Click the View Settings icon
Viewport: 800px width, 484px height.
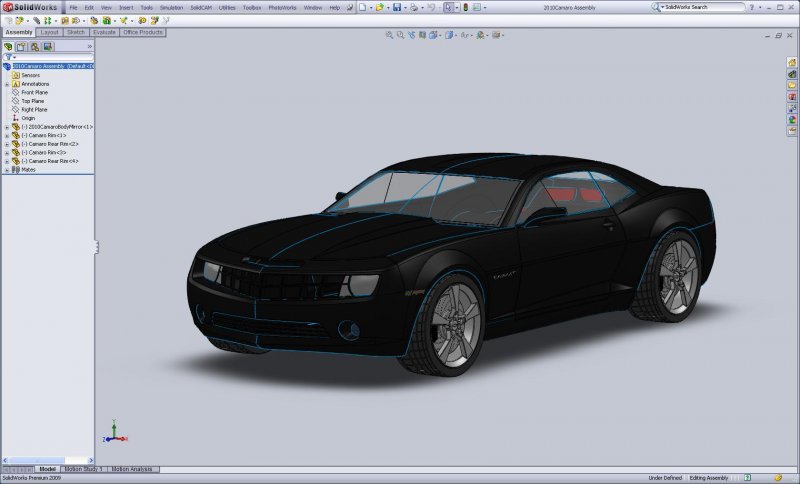pyautogui.click(x=496, y=35)
